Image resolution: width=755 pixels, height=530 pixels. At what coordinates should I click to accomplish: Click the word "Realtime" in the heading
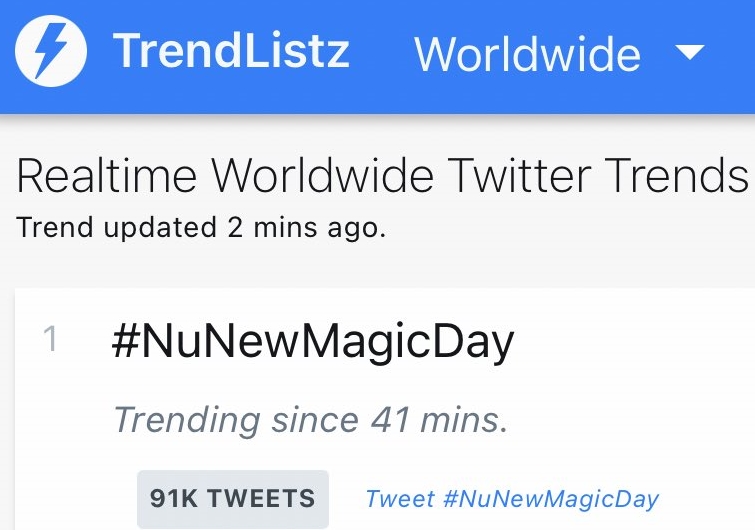pyautogui.click(x=106, y=176)
